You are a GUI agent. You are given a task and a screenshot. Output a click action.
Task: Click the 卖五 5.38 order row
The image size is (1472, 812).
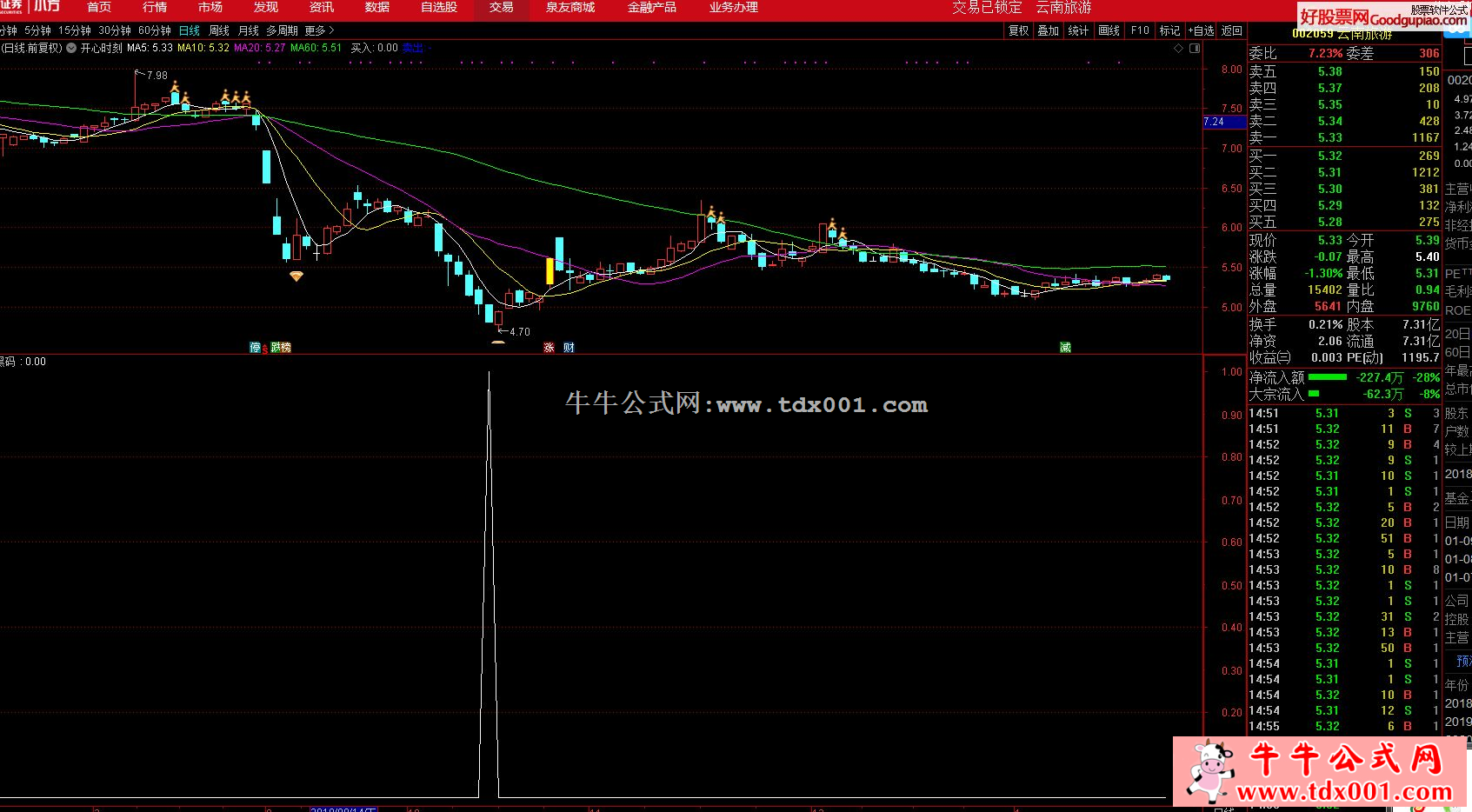click(1344, 71)
